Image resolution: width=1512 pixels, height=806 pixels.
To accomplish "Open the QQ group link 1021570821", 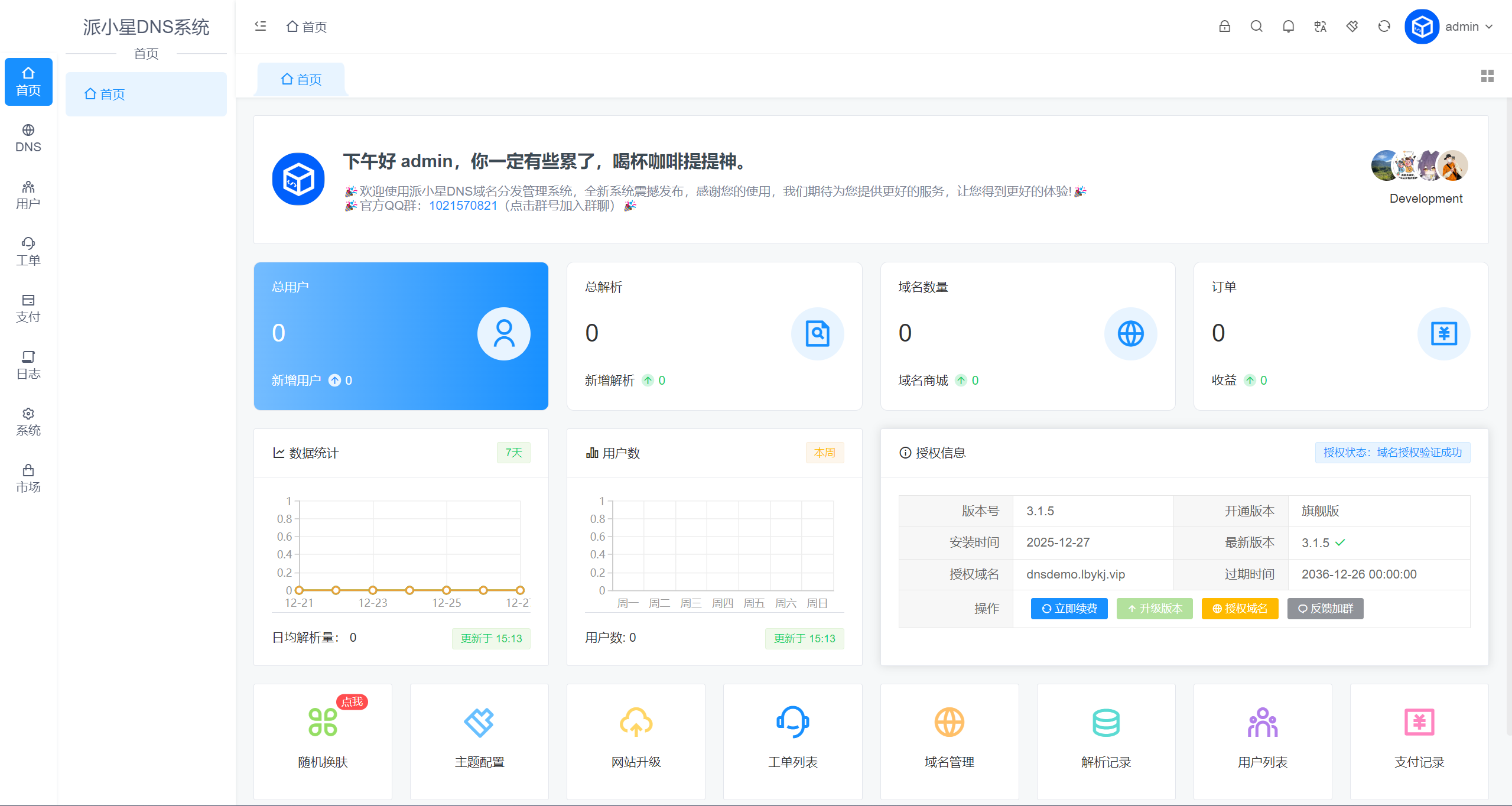I will (463, 206).
